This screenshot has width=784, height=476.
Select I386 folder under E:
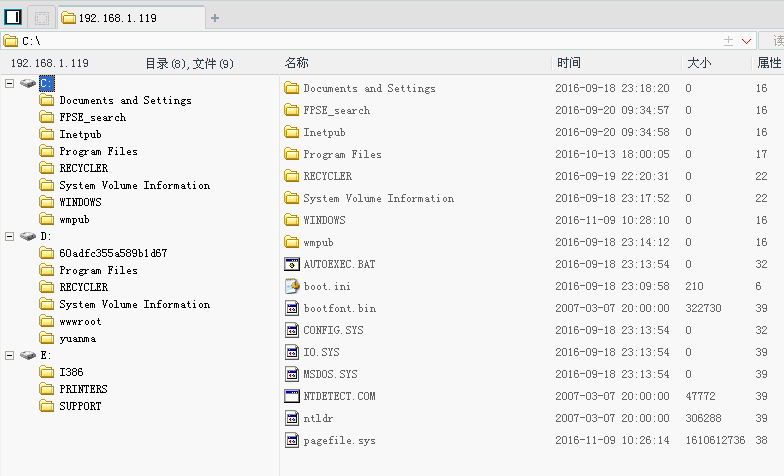point(72,372)
